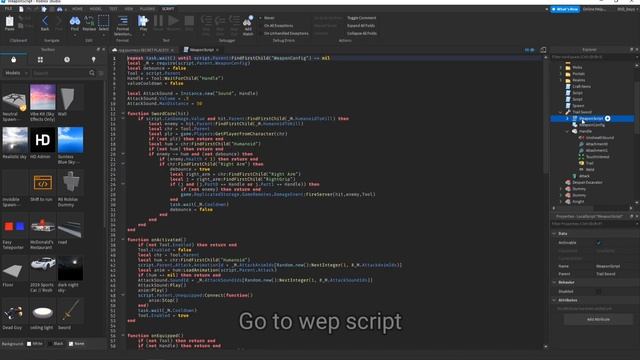Expand the Mobs folder in Explorer
The width and height of the screenshot is (640, 360).
point(561,67)
